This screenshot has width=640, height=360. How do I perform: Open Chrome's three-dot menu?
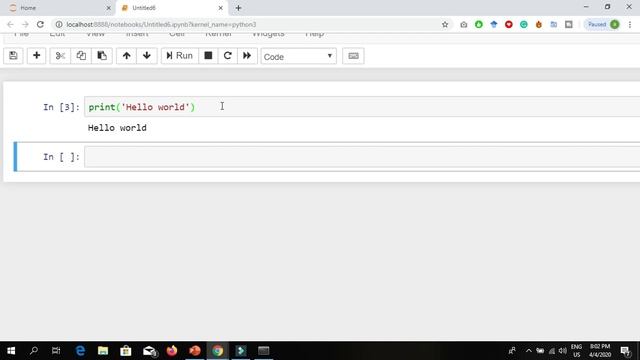630,24
